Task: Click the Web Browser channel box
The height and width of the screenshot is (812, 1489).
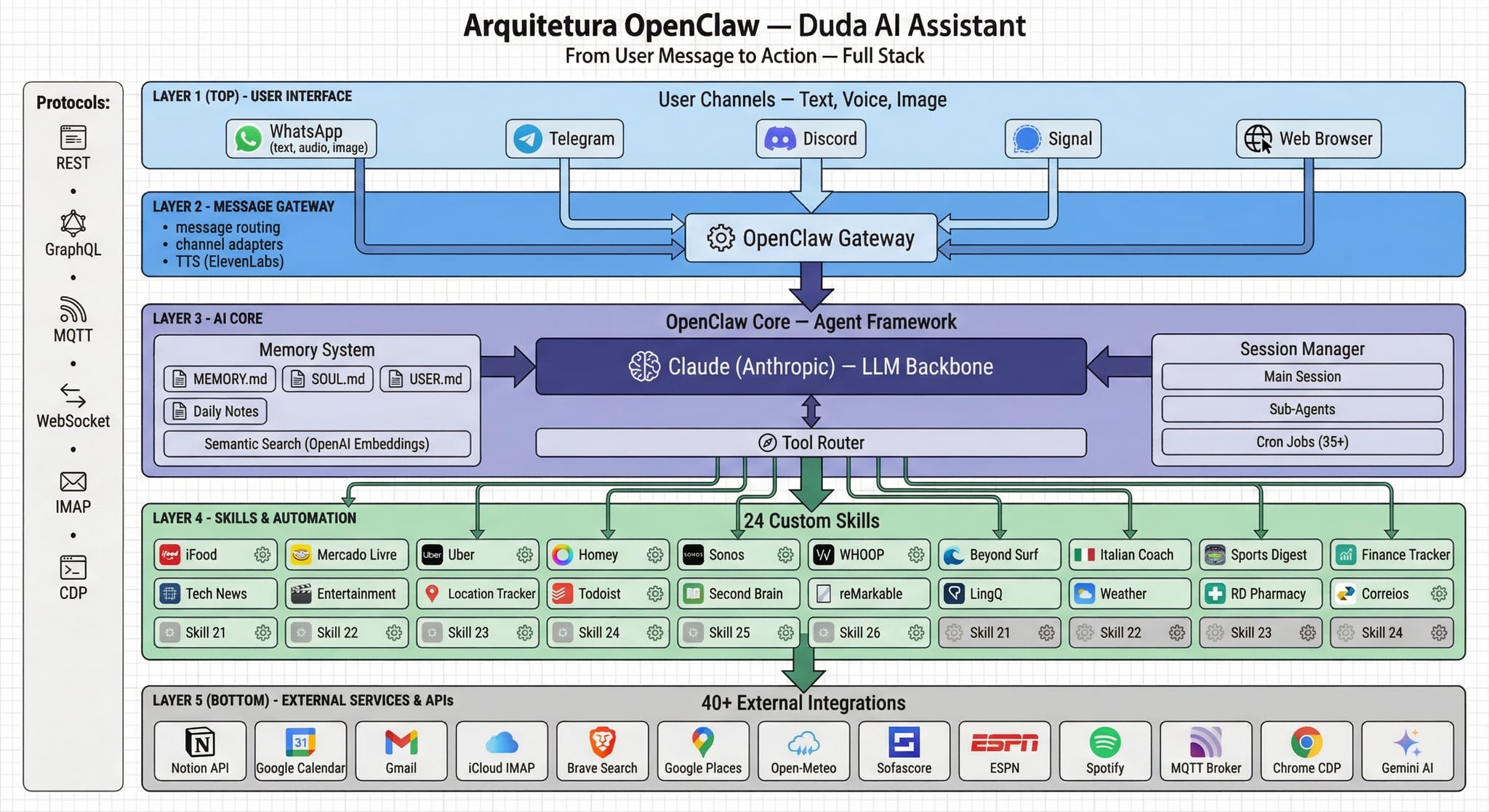Action: pyautogui.click(x=1308, y=138)
